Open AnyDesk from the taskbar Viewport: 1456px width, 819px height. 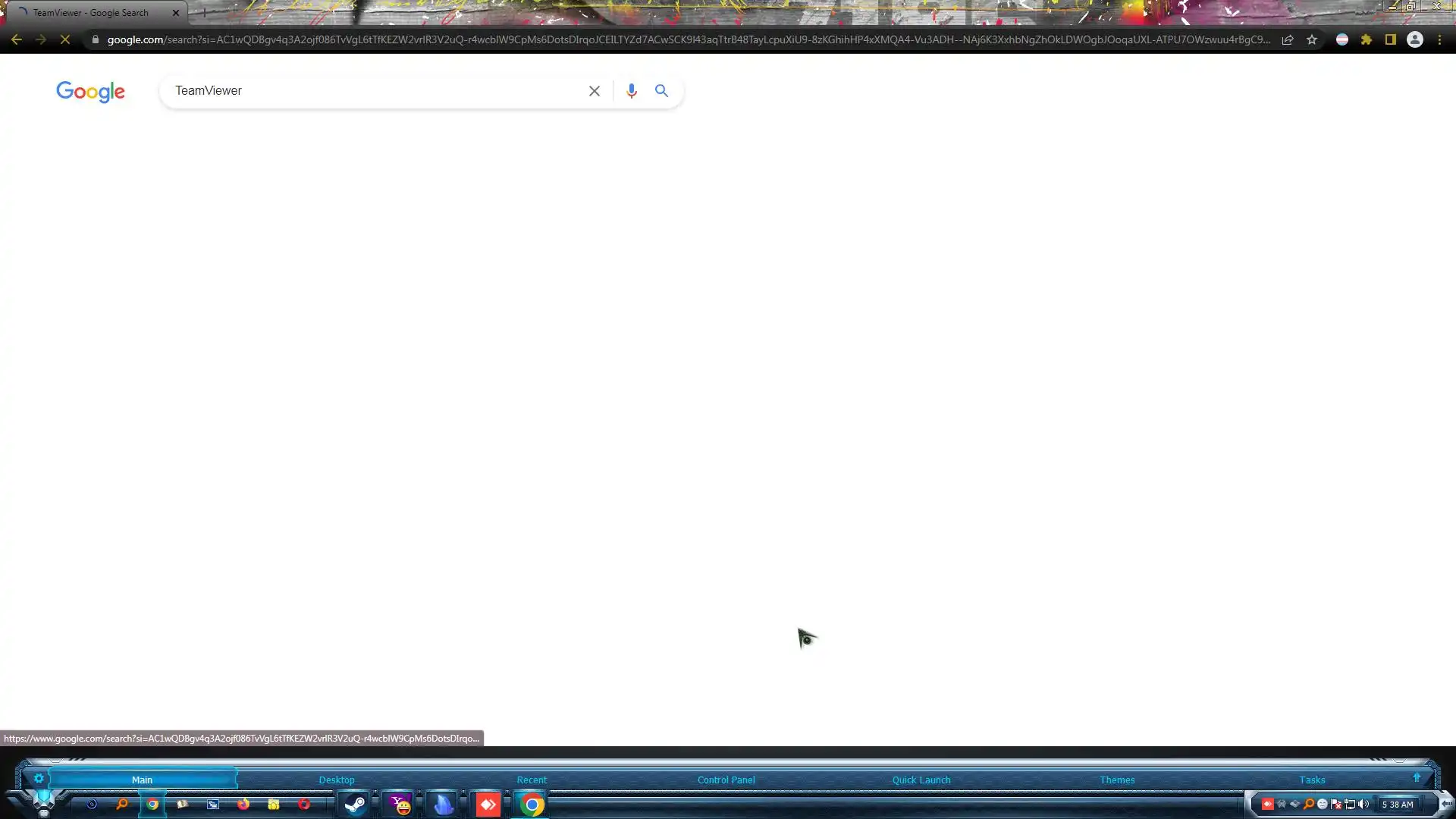coord(488,804)
